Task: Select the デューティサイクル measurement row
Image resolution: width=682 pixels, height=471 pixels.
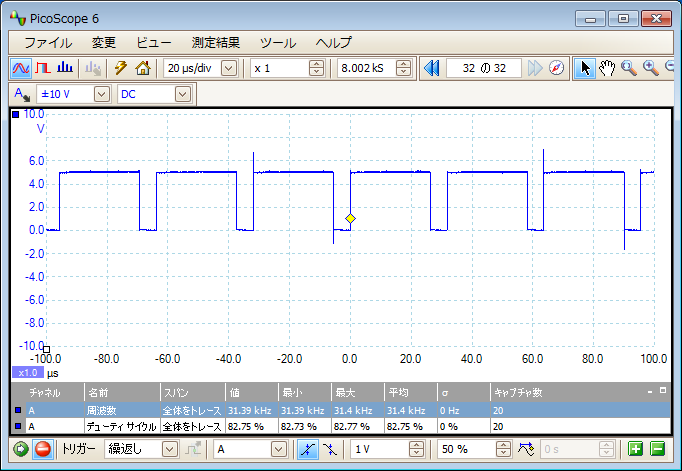Action: (340, 427)
